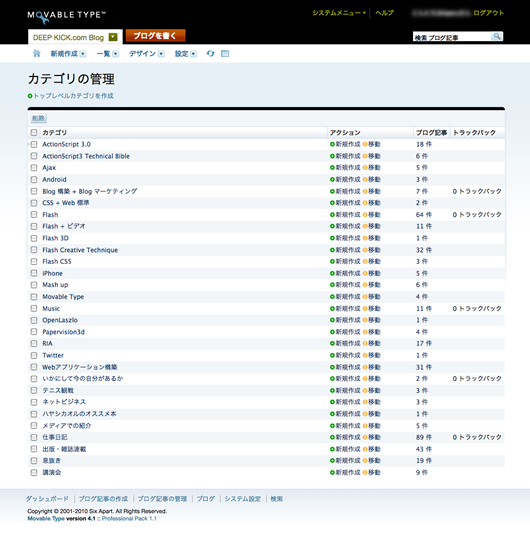Check the メディアでの紹介 checkbox
The image size is (530, 545).
click(34, 425)
